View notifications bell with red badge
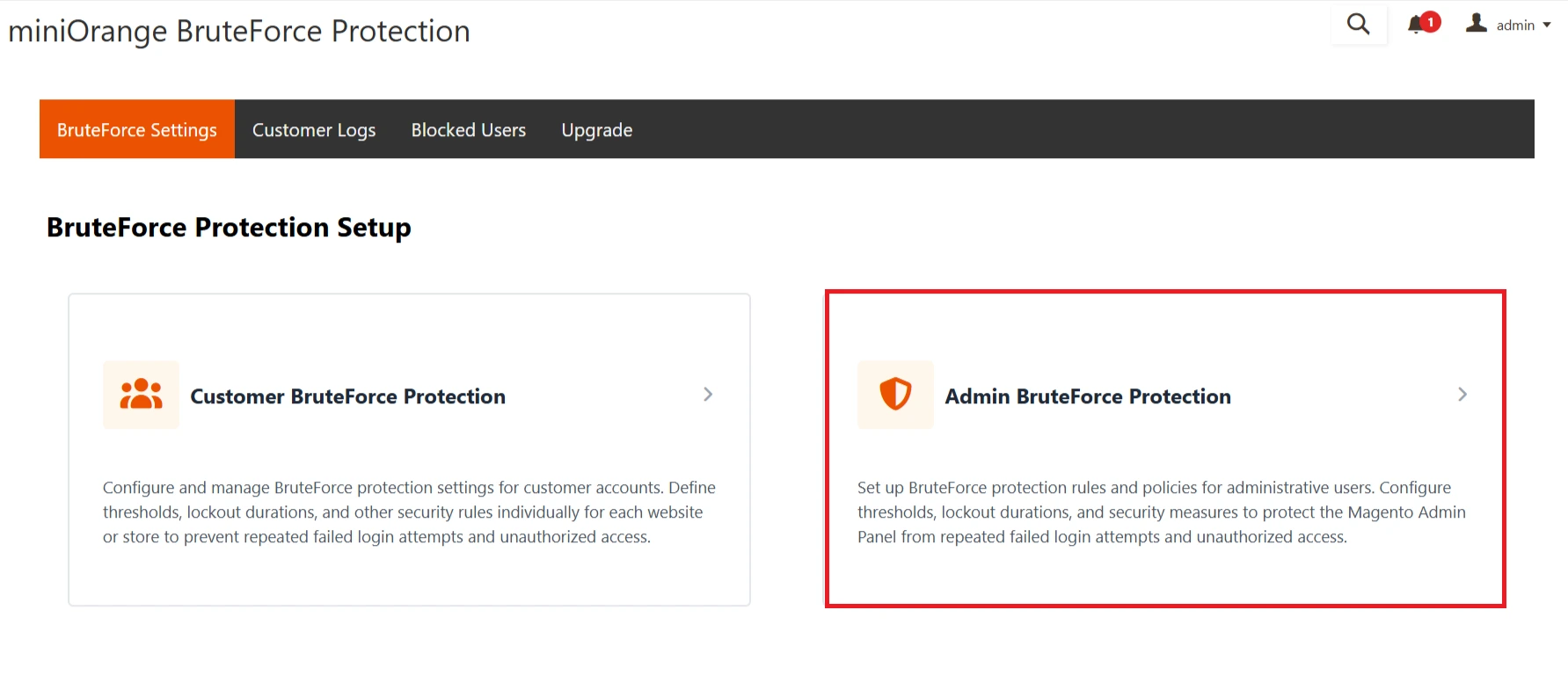The width and height of the screenshot is (1568, 690). click(x=1424, y=24)
